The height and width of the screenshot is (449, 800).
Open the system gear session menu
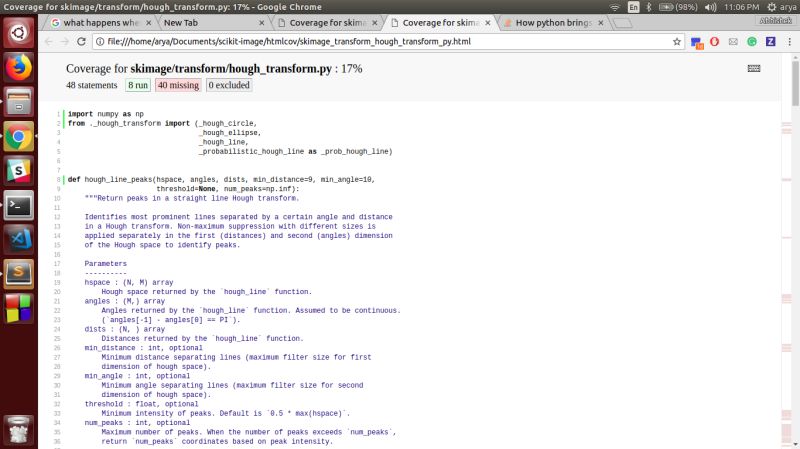[772, 7]
